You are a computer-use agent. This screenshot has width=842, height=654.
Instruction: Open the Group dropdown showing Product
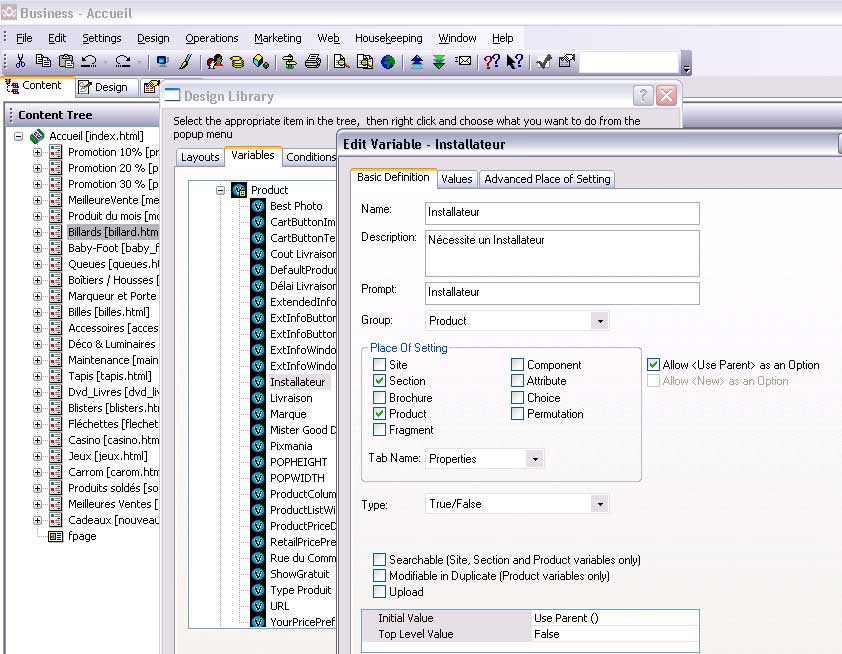(x=598, y=321)
